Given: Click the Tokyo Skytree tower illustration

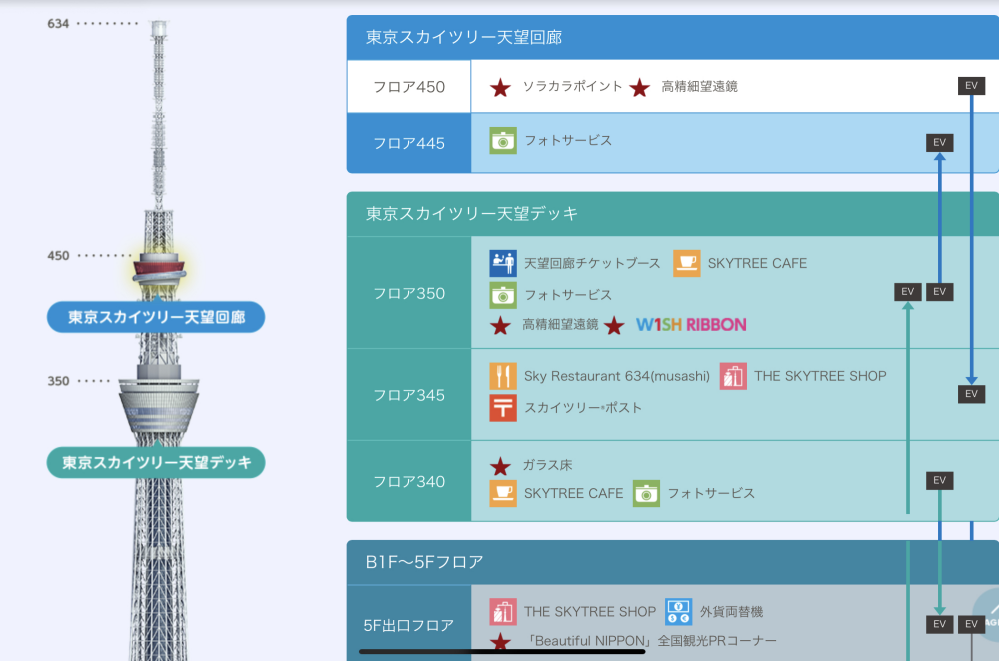Looking at the screenshot, I should point(159,341).
